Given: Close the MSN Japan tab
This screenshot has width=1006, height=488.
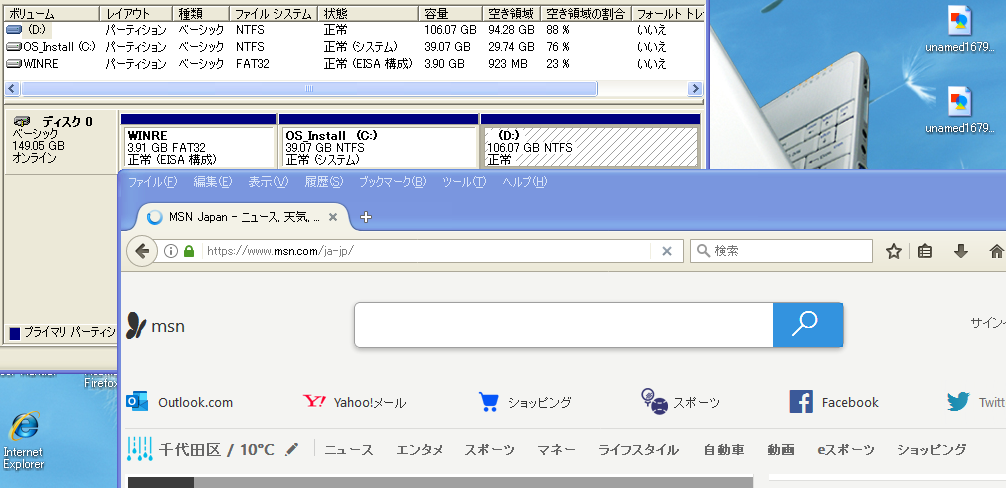Looking at the screenshot, I should 332,217.
